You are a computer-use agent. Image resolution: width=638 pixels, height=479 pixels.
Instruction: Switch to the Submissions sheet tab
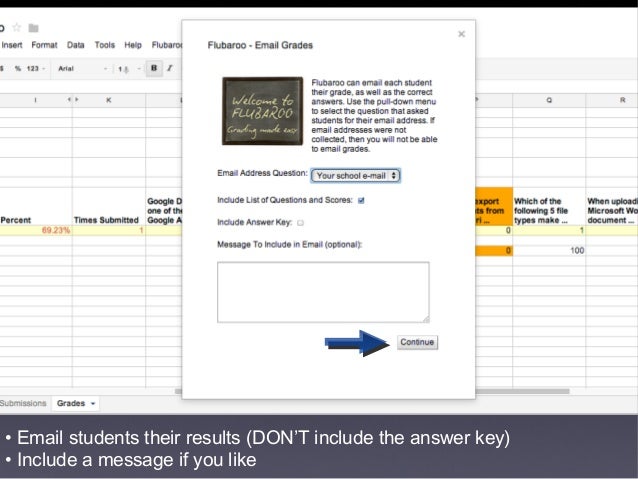click(x=23, y=403)
